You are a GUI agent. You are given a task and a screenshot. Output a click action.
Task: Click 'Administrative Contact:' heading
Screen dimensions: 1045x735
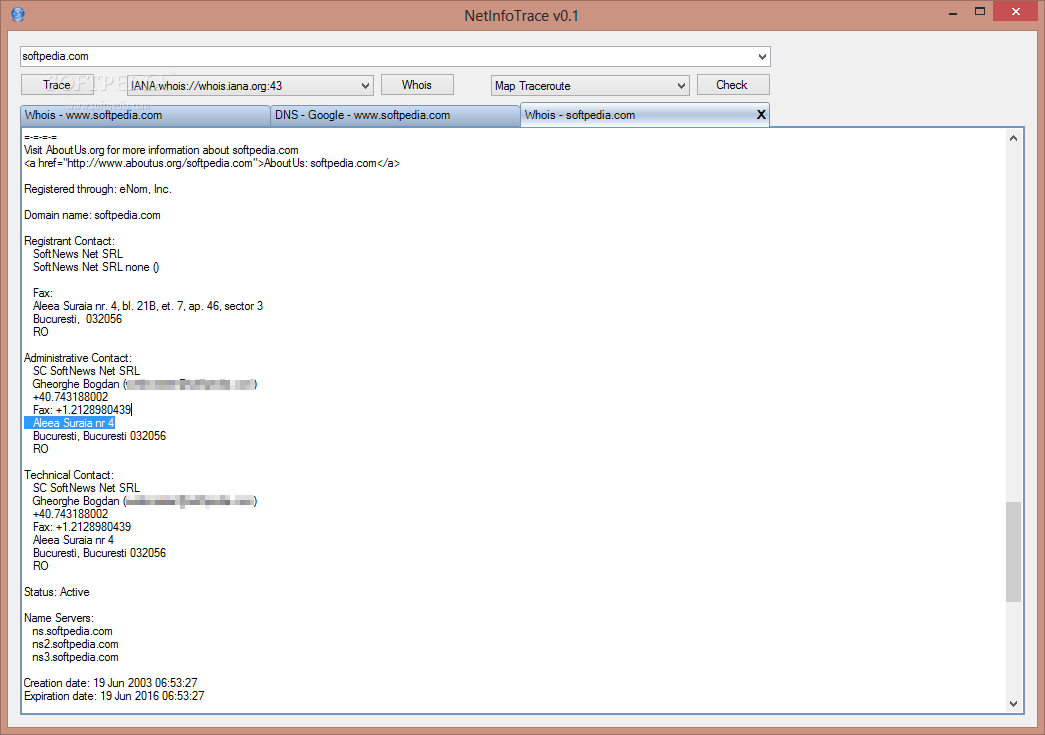[x=78, y=359]
